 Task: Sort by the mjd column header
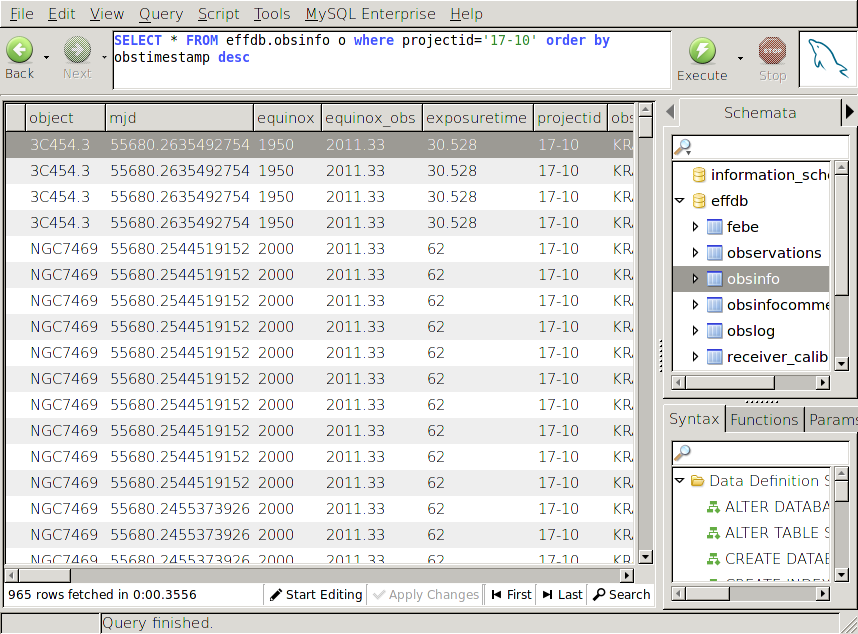(179, 118)
